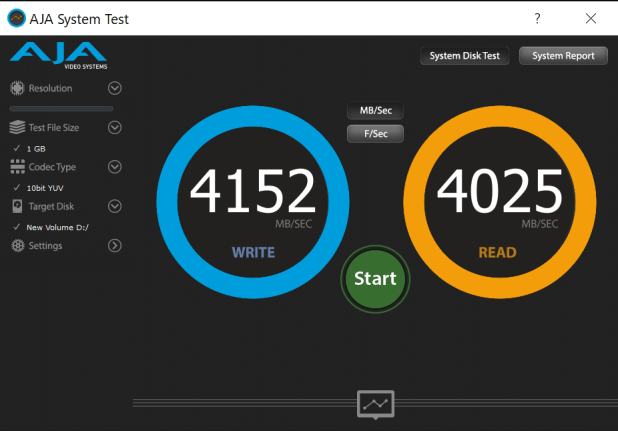Open the graph view icon at bottom
618x431 pixels.
click(x=376, y=404)
